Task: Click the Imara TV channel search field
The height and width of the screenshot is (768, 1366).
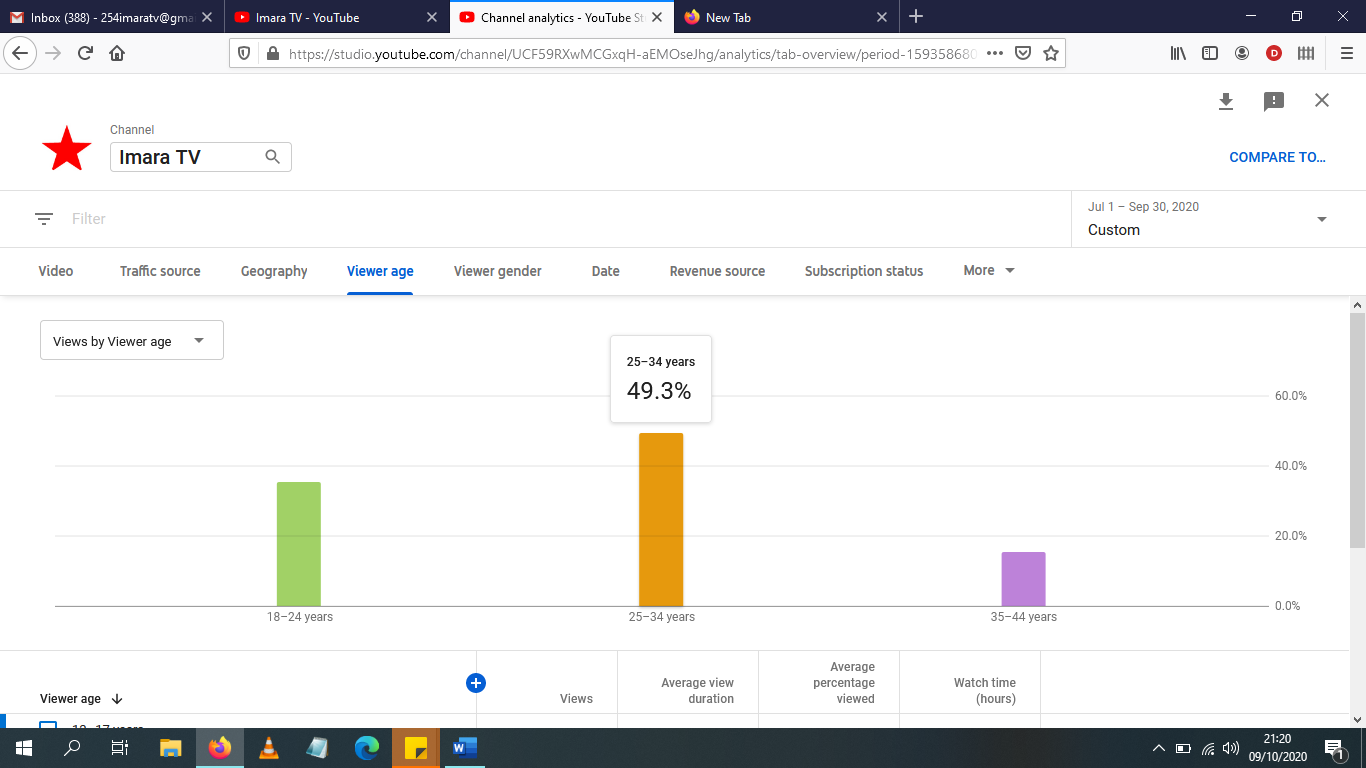Action: click(201, 157)
